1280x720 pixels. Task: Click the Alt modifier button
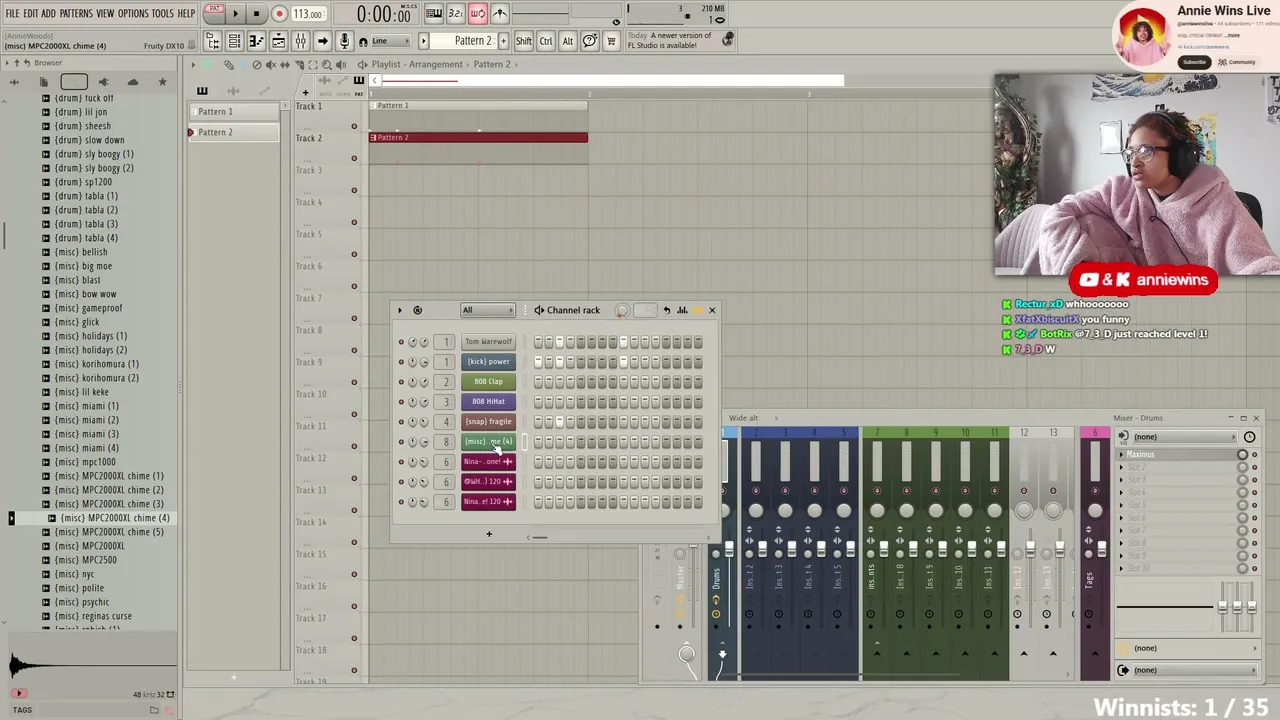(567, 41)
